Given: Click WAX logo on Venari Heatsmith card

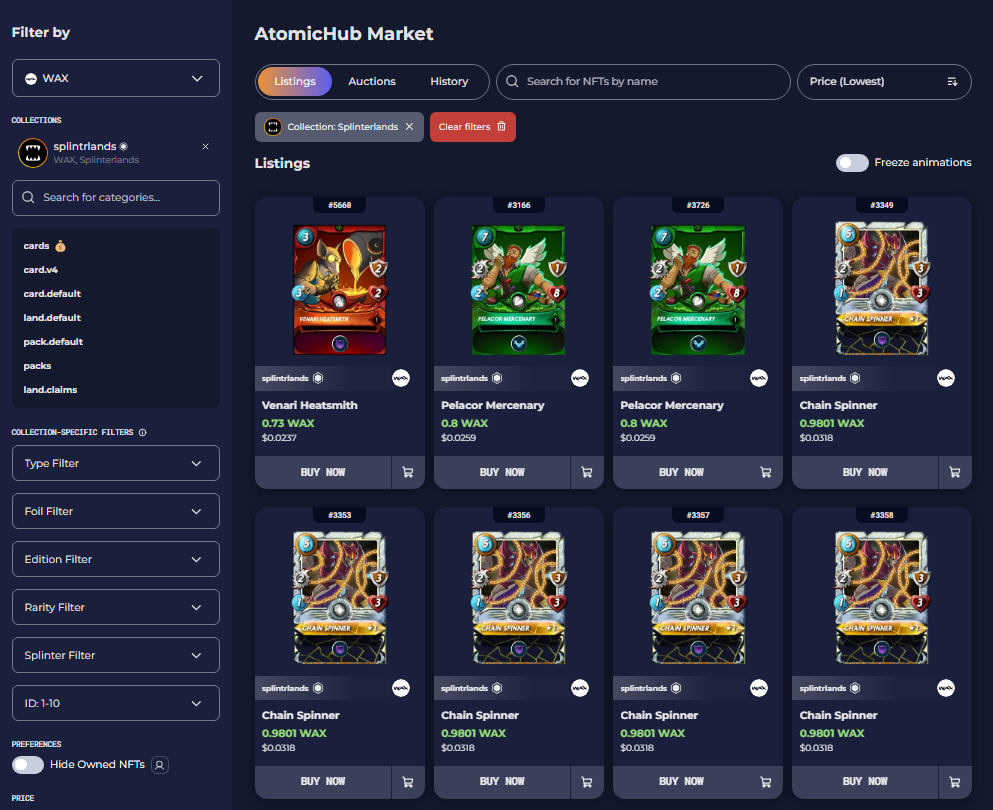Looking at the screenshot, I should click(x=401, y=378).
